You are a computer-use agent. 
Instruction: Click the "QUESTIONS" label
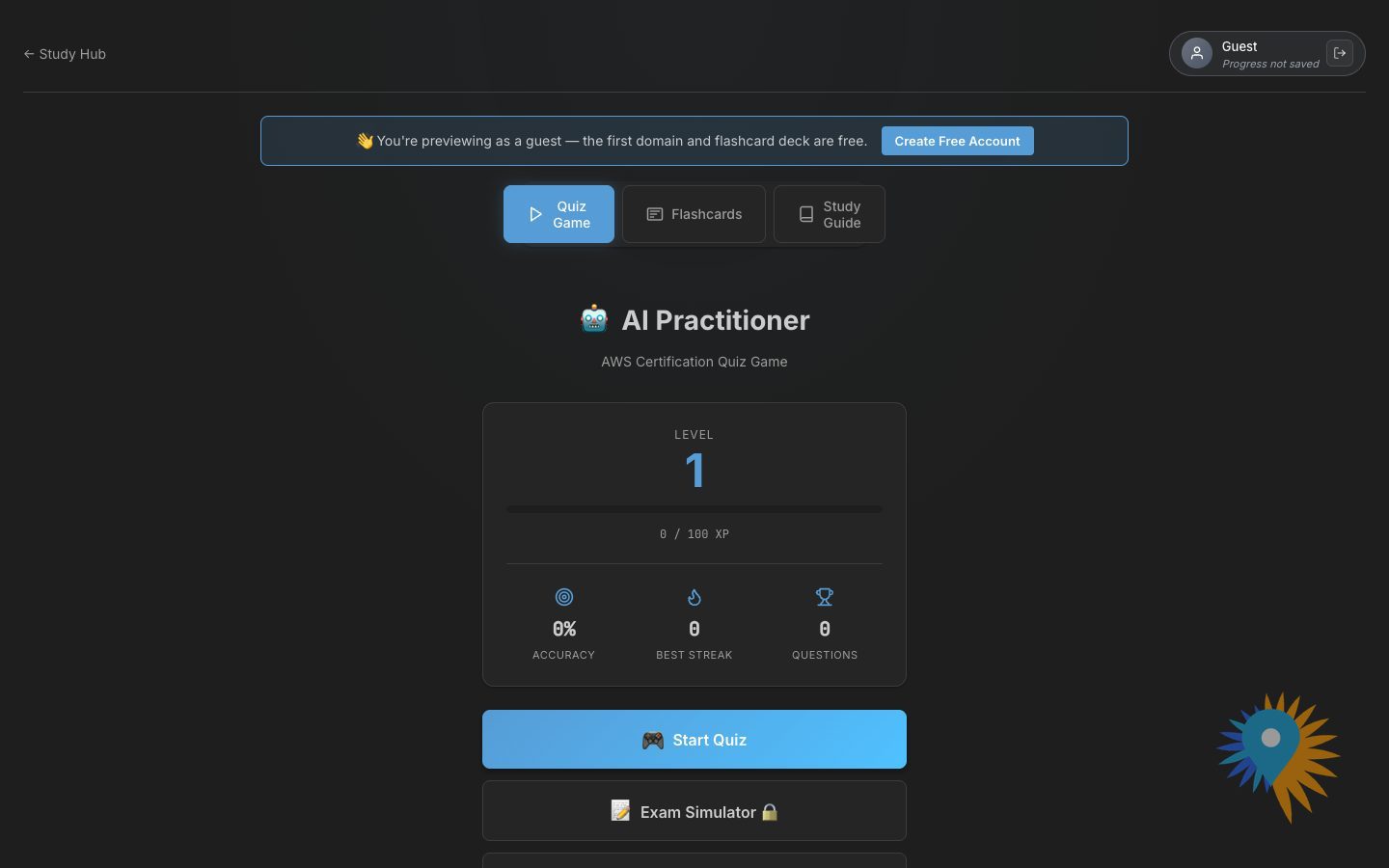tap(825, 655)
